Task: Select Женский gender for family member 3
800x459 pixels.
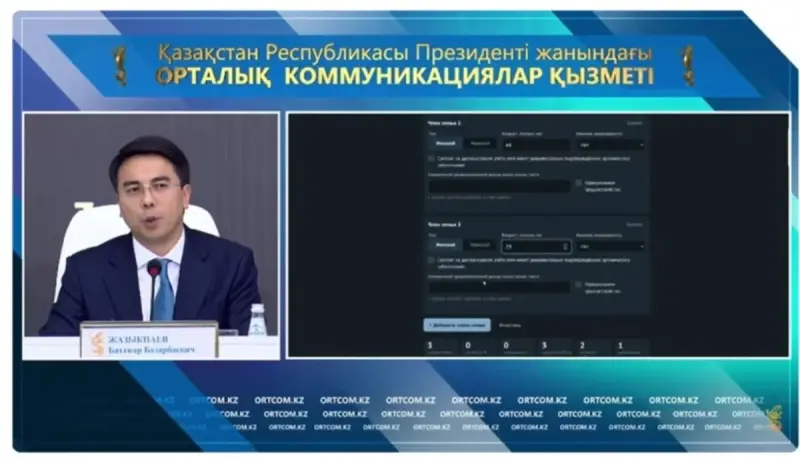Action: (445, 245)
